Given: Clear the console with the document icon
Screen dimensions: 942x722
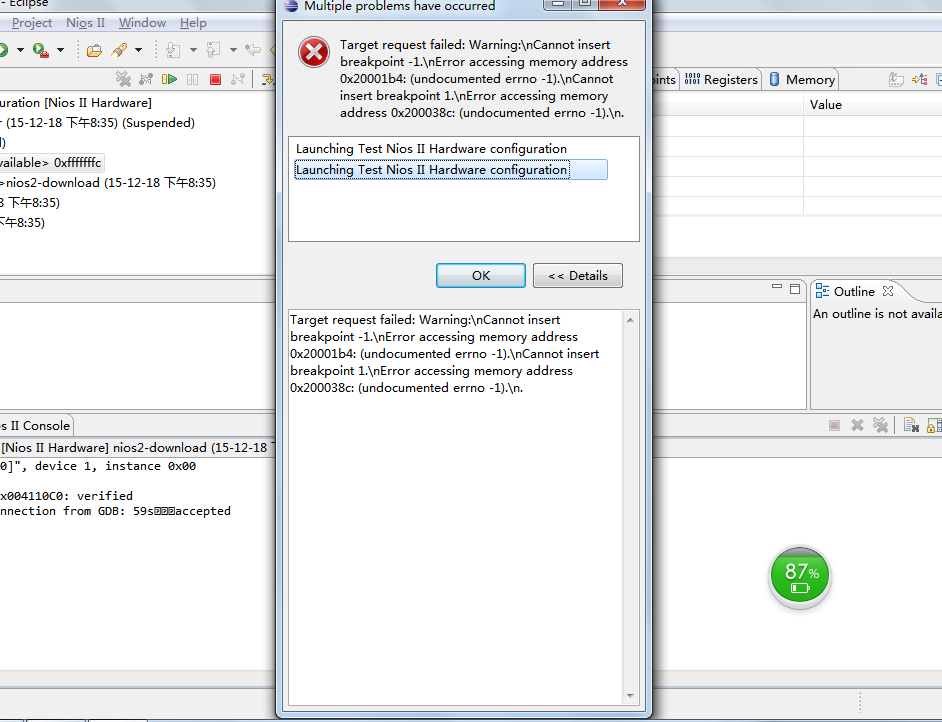Looking at the screenshot, I should click(911, 425).
